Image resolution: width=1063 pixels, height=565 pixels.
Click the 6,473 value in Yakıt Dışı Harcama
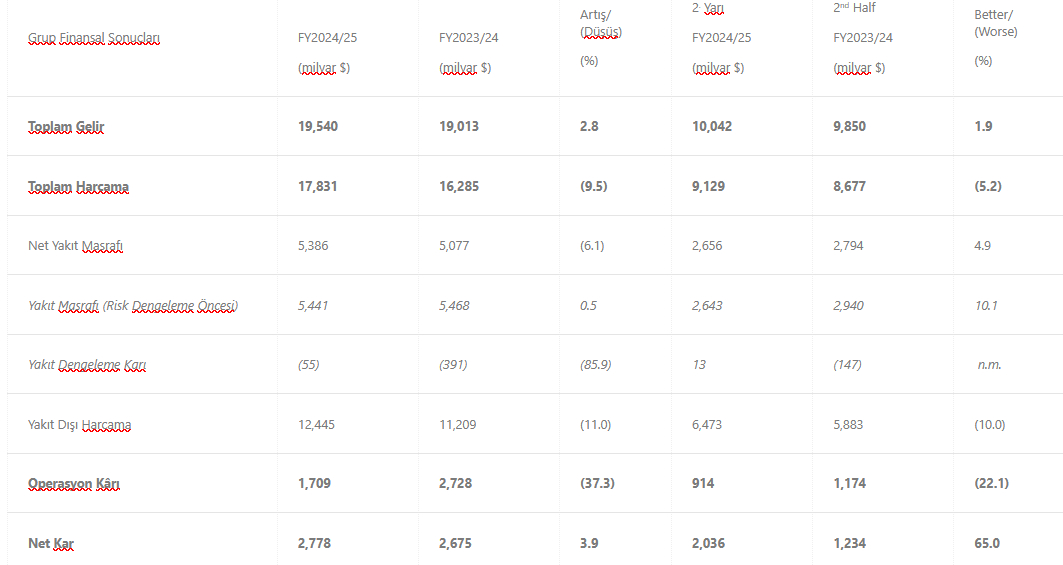[712, 425]
